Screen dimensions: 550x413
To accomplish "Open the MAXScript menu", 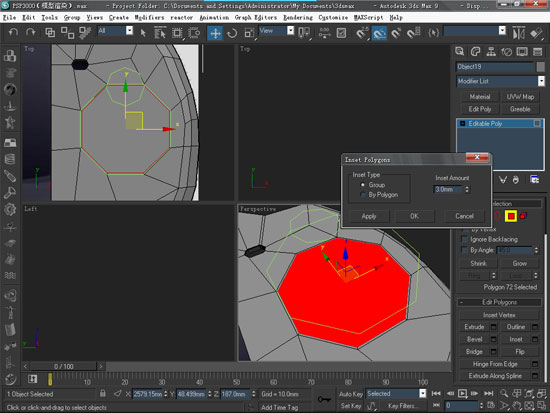I will point(368,17).
